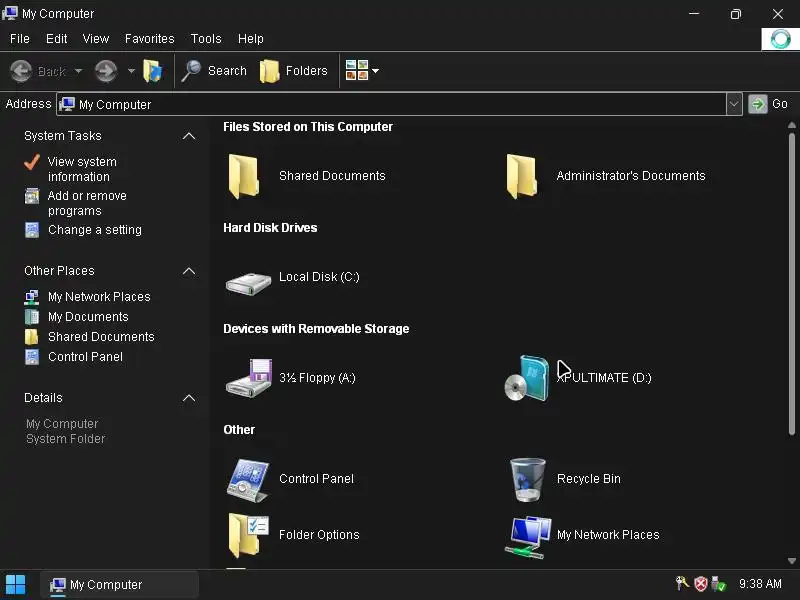Click the keys tray icon

click(682, 584)
